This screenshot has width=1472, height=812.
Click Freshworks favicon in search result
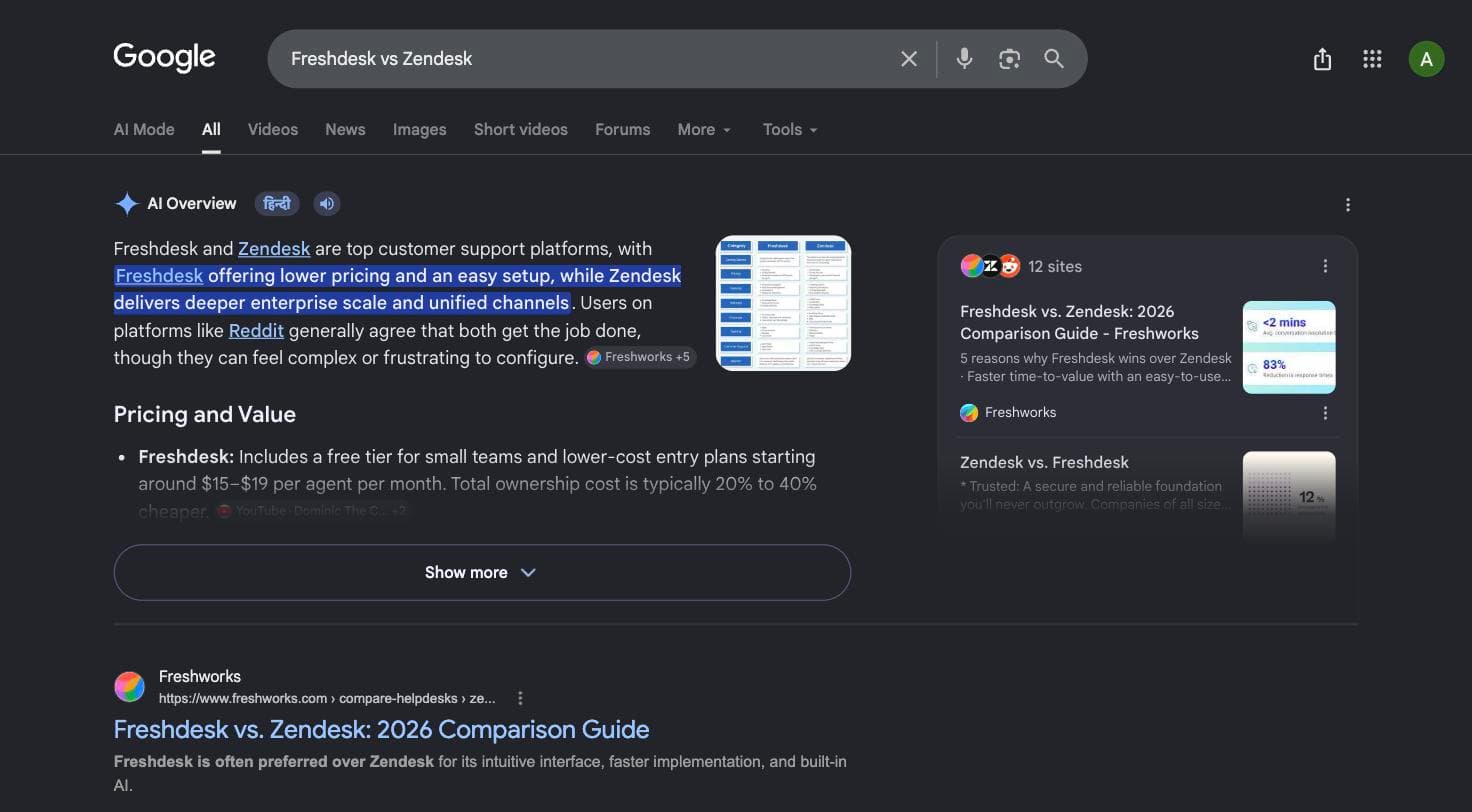pos(130,687)
